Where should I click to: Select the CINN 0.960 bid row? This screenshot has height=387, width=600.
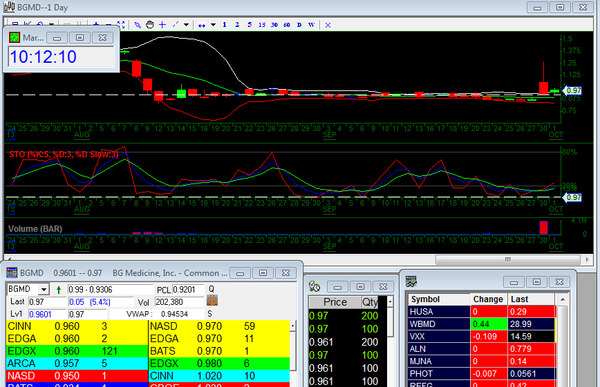[x=77, y=326]
